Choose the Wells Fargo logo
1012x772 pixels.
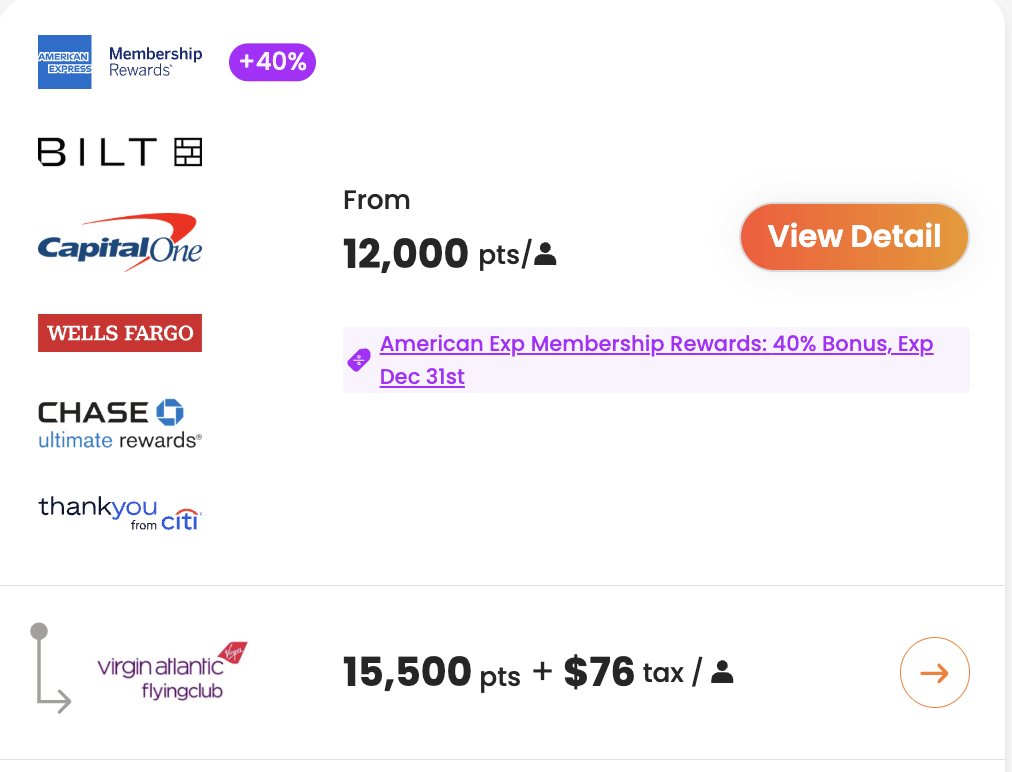(120, 333)
